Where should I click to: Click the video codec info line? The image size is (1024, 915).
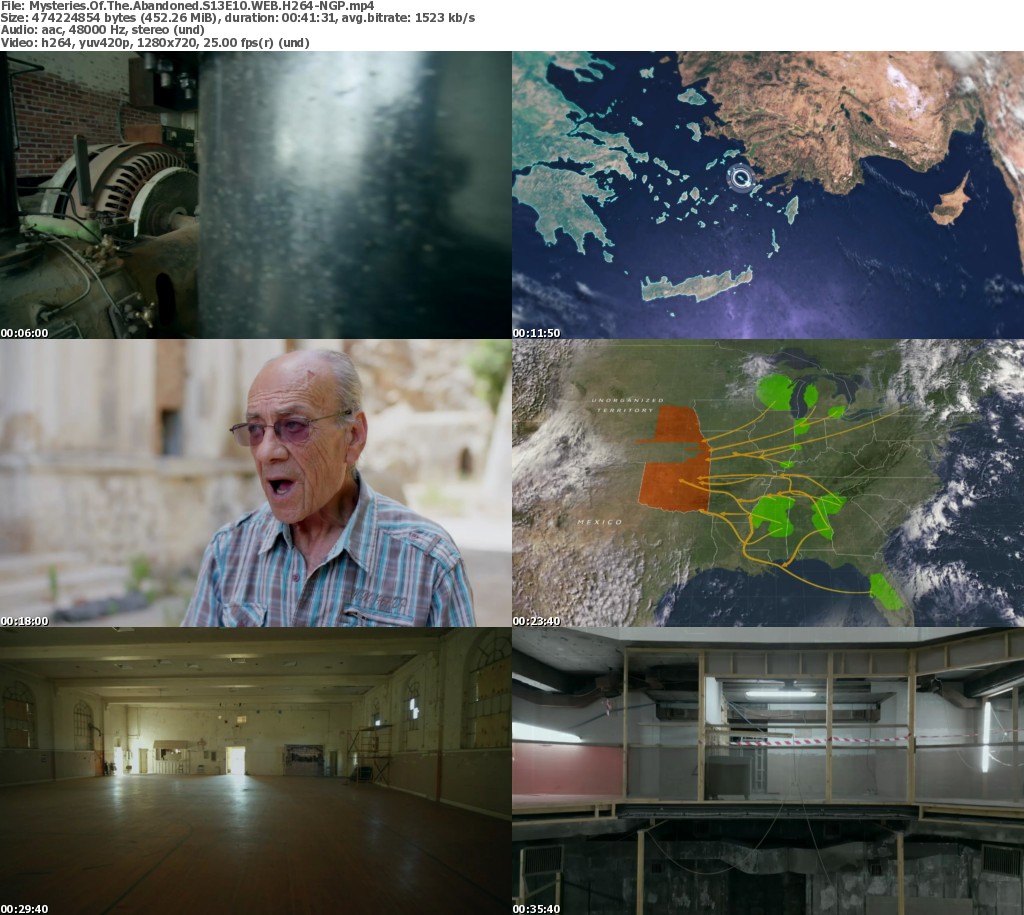[155, 43]
